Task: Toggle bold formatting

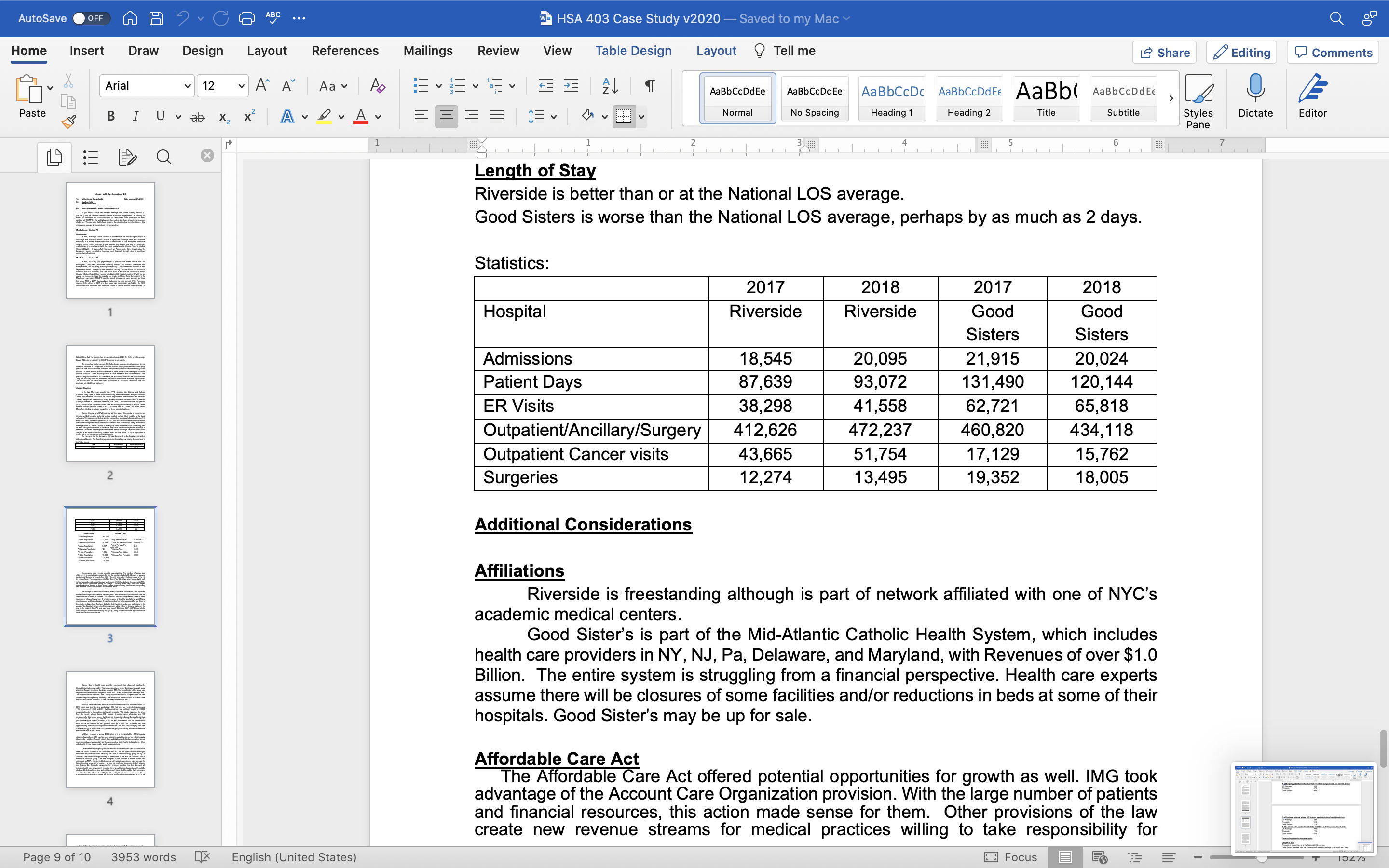Action: pos(111,117)
